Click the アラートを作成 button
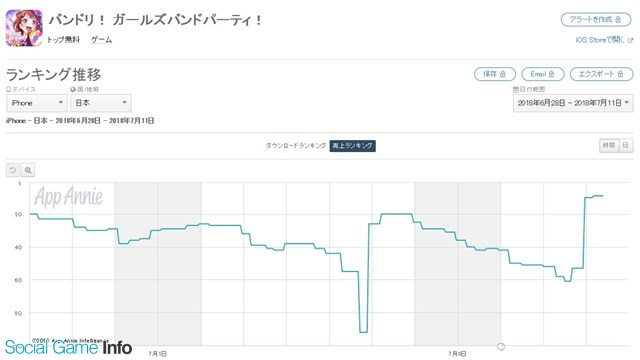This screenshot has width=640, height=360. 596,19
